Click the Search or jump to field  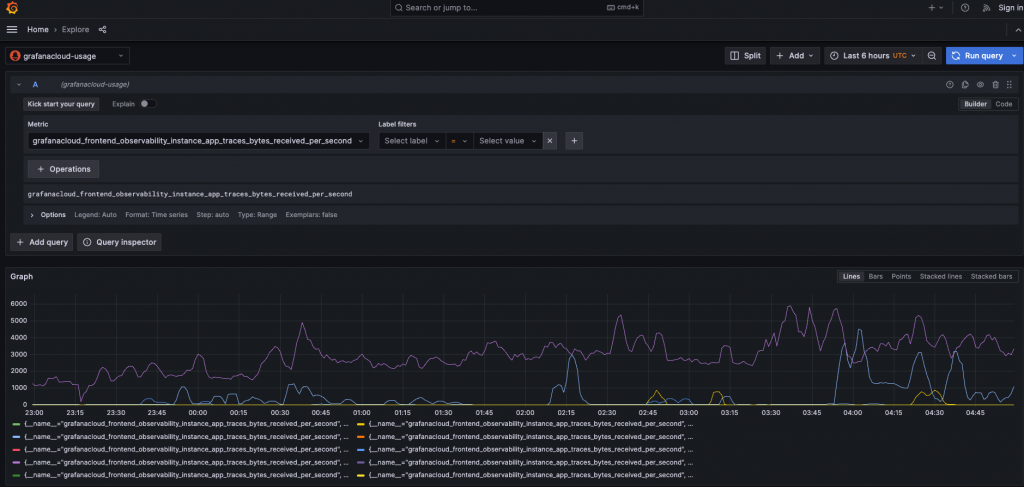[x=517, y=8]
